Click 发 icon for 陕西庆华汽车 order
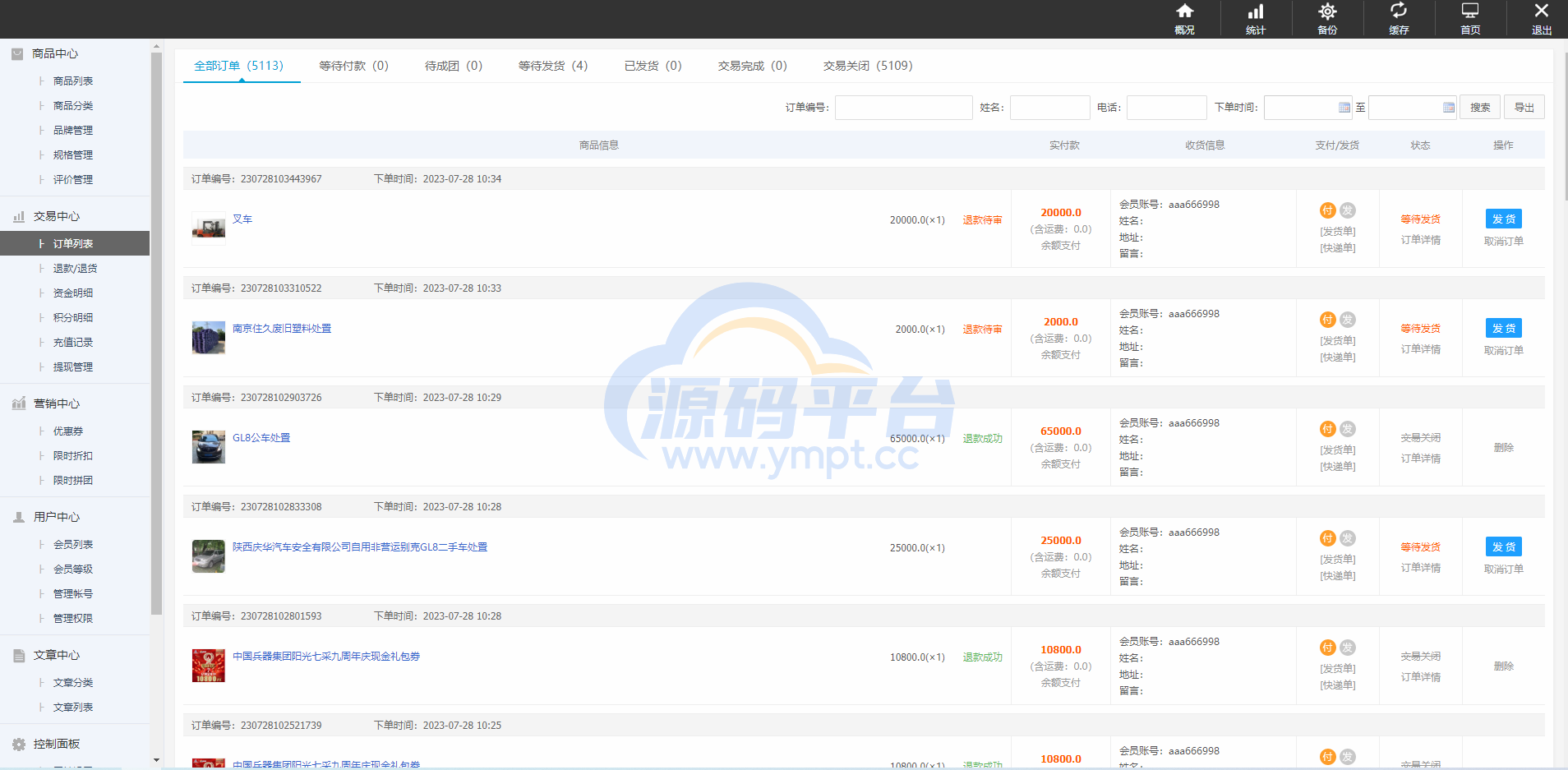 [1347, 538]
